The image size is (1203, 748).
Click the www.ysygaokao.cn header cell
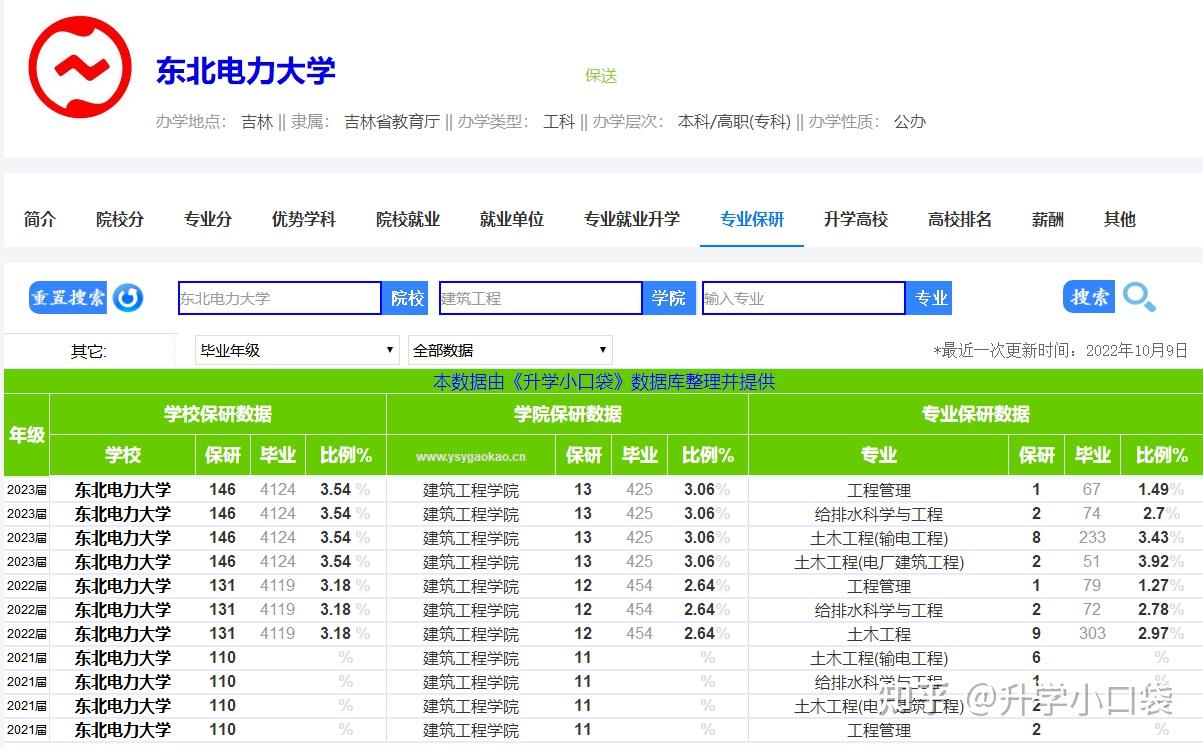(471, 456)
